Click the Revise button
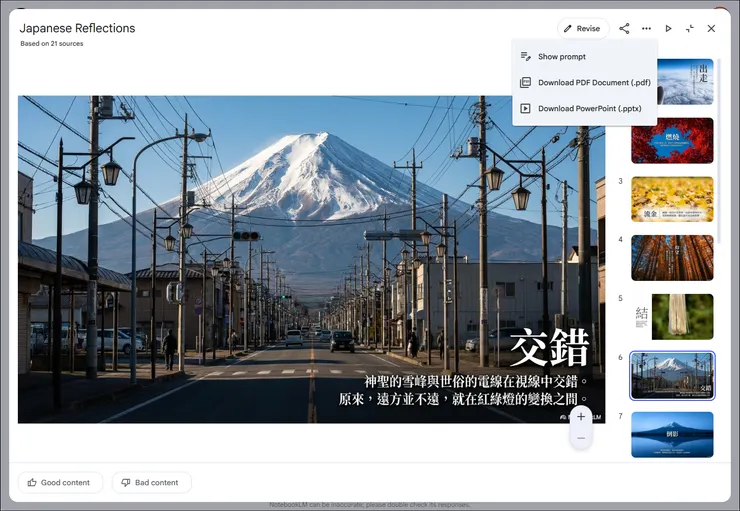Screen dimensions: 740x511 click(583, 29)
